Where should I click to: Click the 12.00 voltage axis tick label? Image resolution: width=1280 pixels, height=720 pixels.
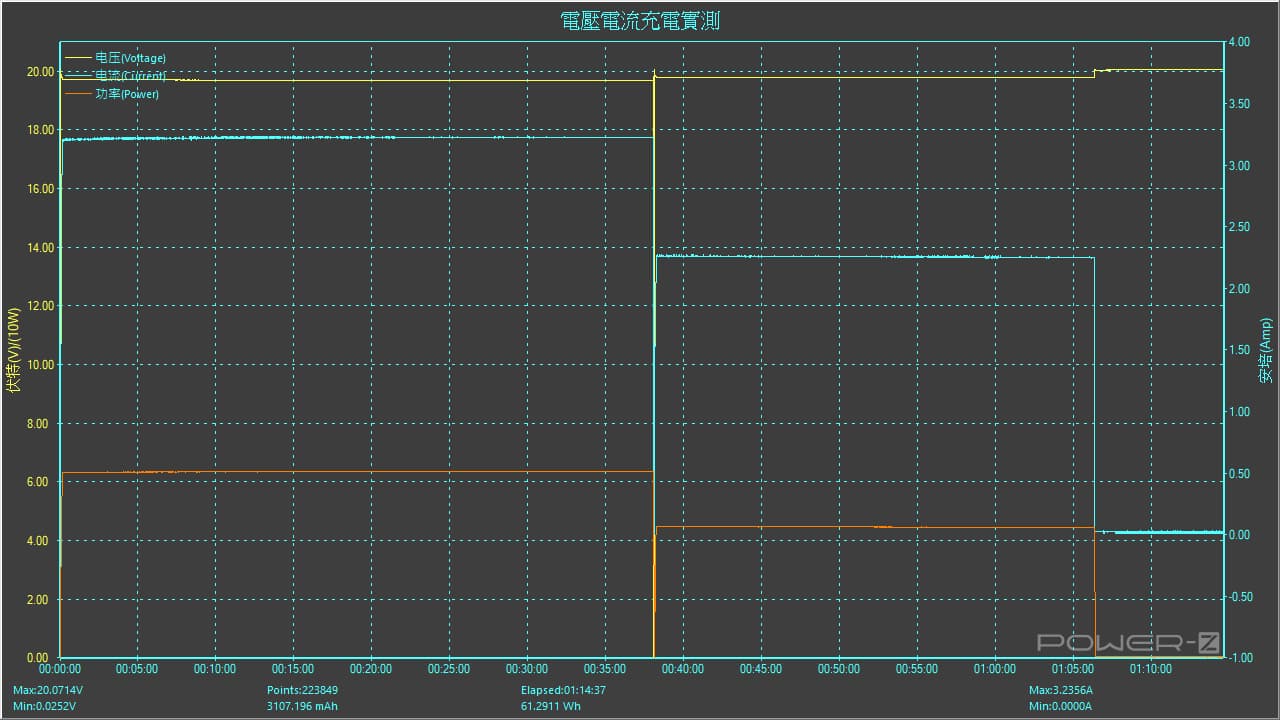(40, 306)
